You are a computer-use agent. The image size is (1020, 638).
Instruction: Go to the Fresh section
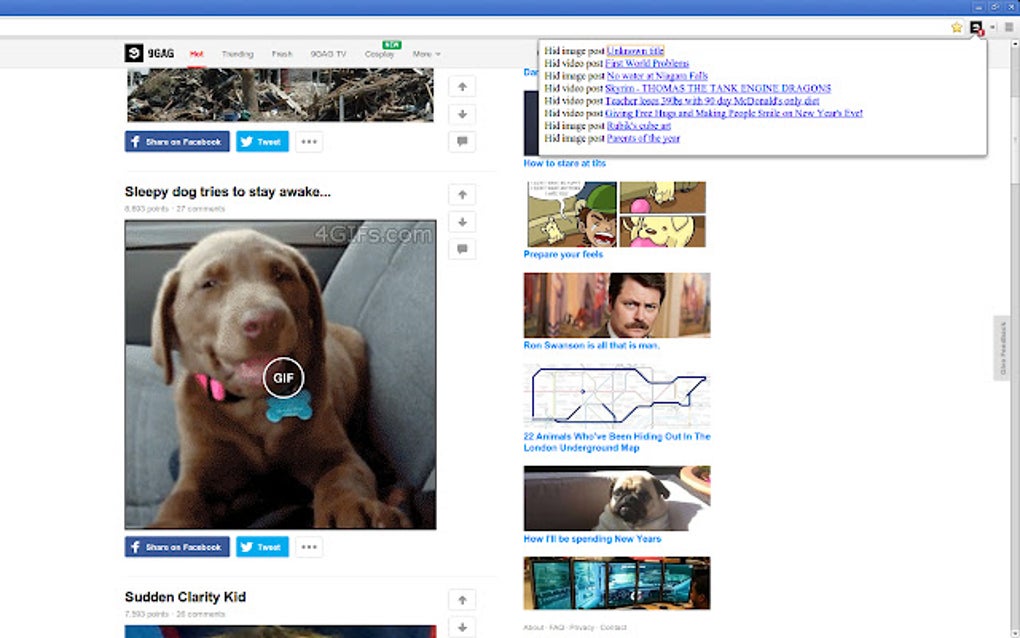coord(282,53)
